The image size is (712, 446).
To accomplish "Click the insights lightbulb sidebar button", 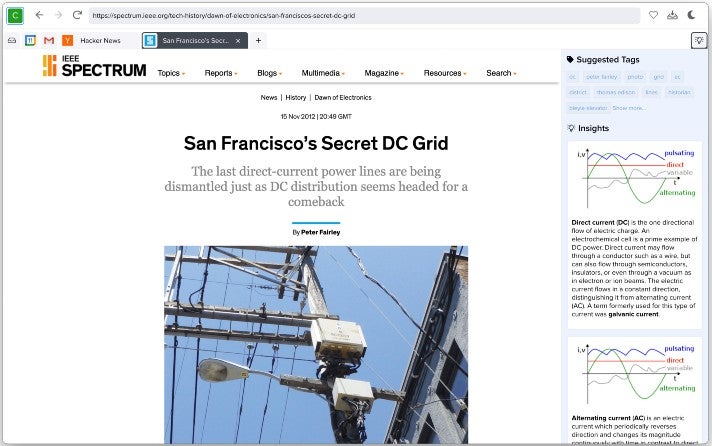I will (699, 40).
